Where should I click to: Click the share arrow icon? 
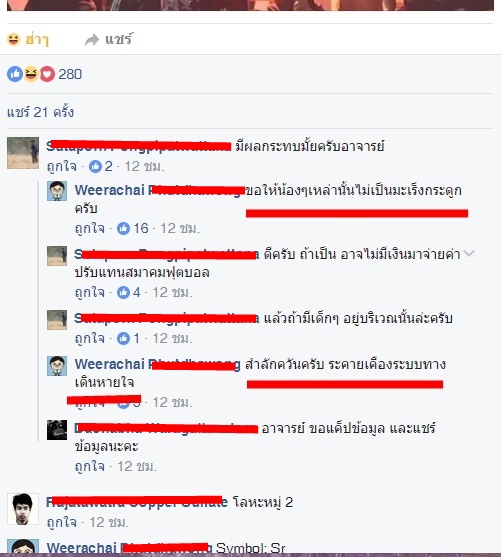92,40
